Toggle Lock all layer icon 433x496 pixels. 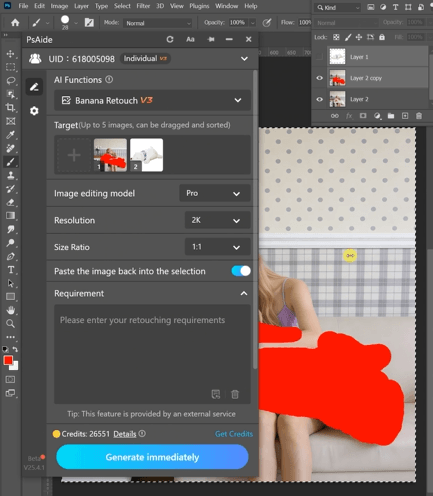coord(382,37)
